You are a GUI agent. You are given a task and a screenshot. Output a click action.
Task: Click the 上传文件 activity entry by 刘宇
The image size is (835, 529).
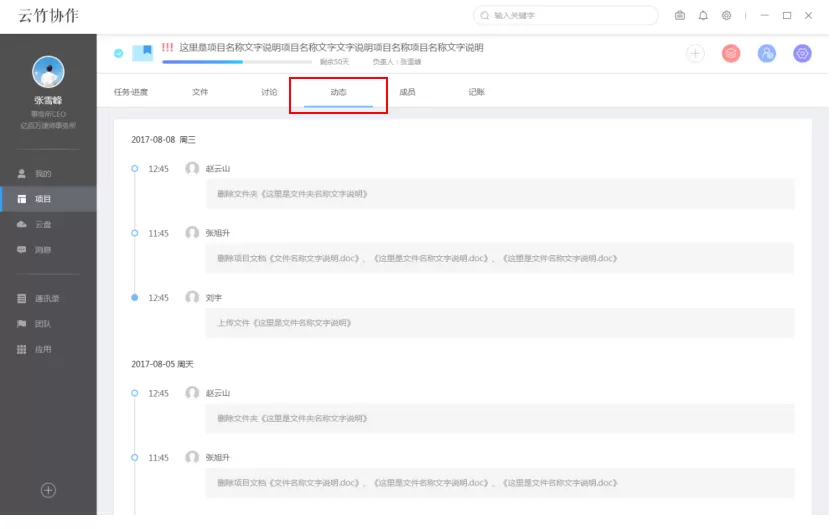[500, 323]
